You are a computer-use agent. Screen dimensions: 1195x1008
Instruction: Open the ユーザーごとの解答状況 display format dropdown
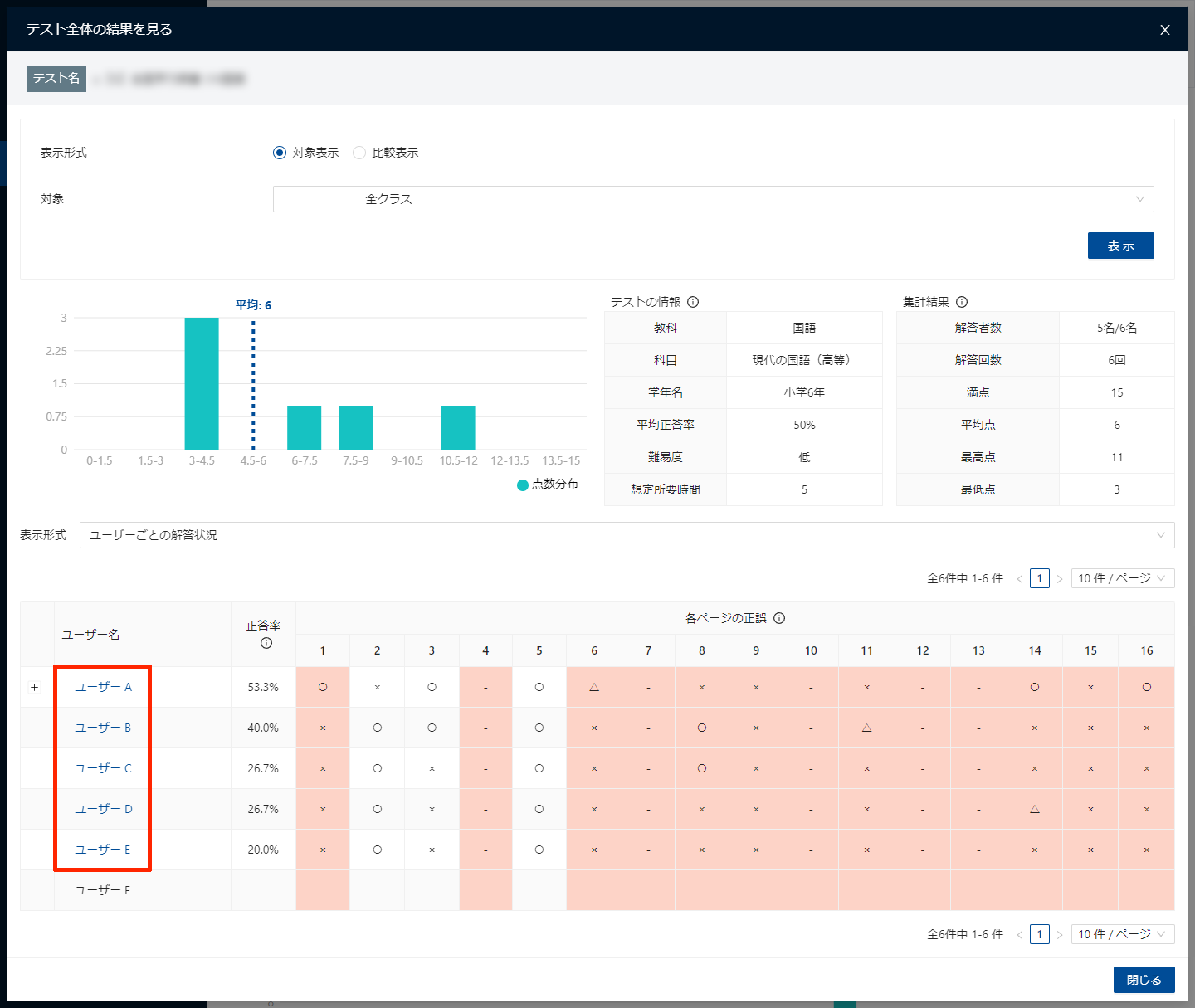click(627, 535)
